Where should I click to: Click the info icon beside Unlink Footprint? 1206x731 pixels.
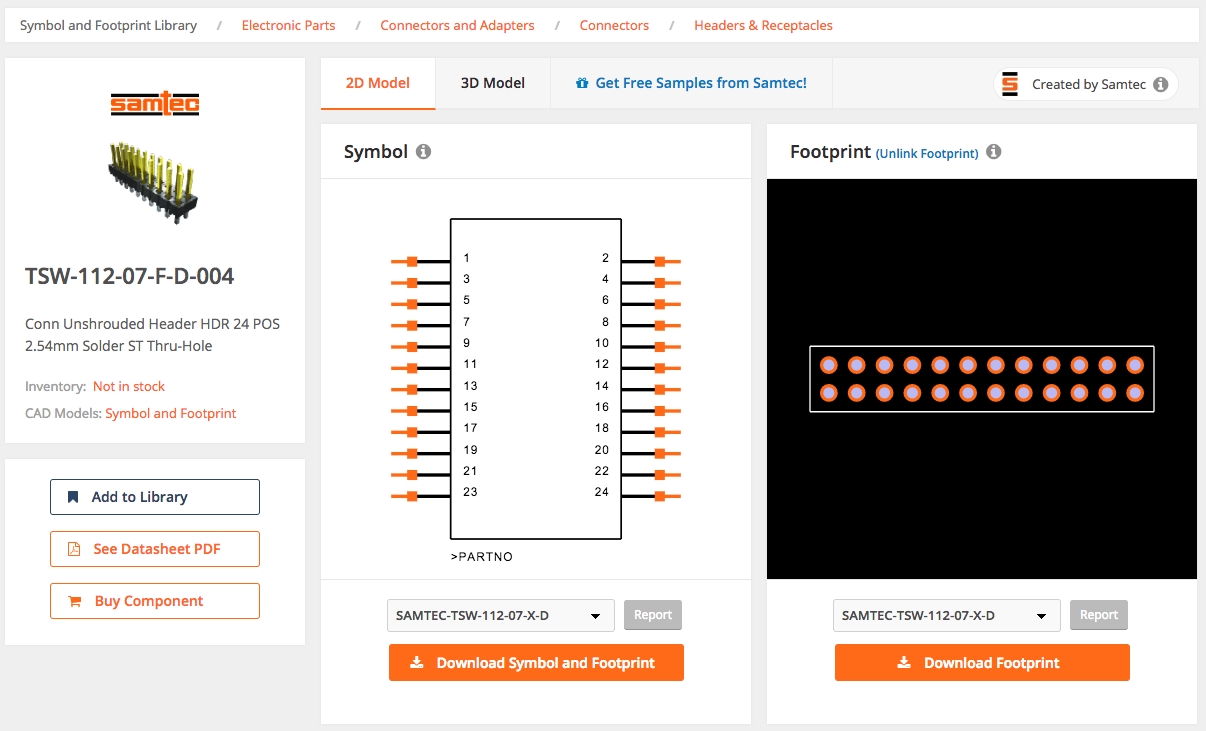[993, 152]
